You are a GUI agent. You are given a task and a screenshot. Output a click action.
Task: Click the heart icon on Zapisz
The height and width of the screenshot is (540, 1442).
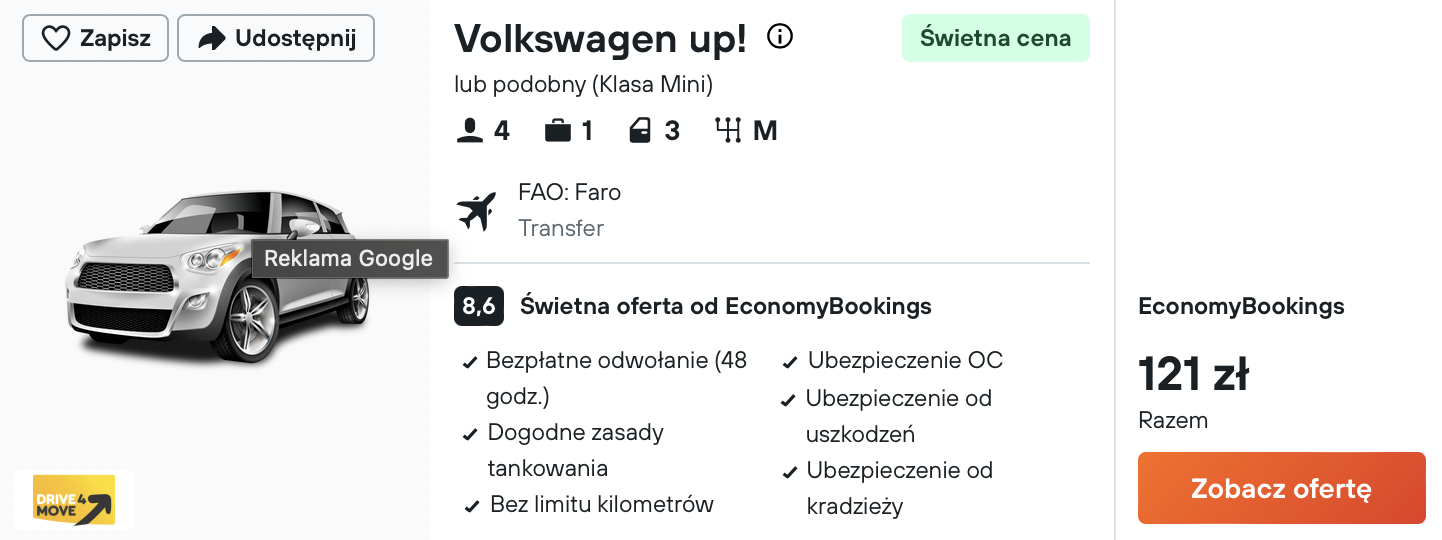[55, 39]
